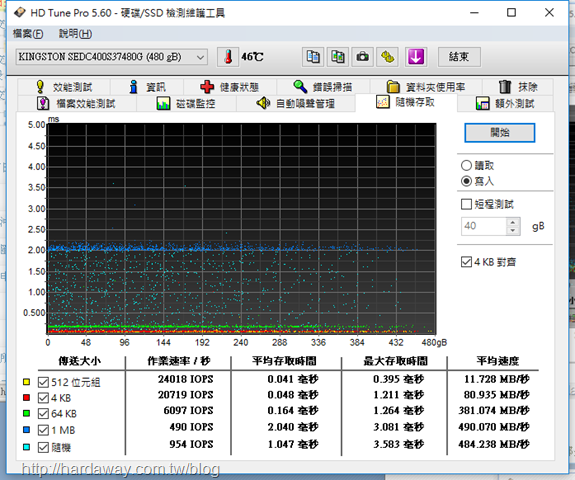Click the camera save screenshot icon

coord(363,57)
